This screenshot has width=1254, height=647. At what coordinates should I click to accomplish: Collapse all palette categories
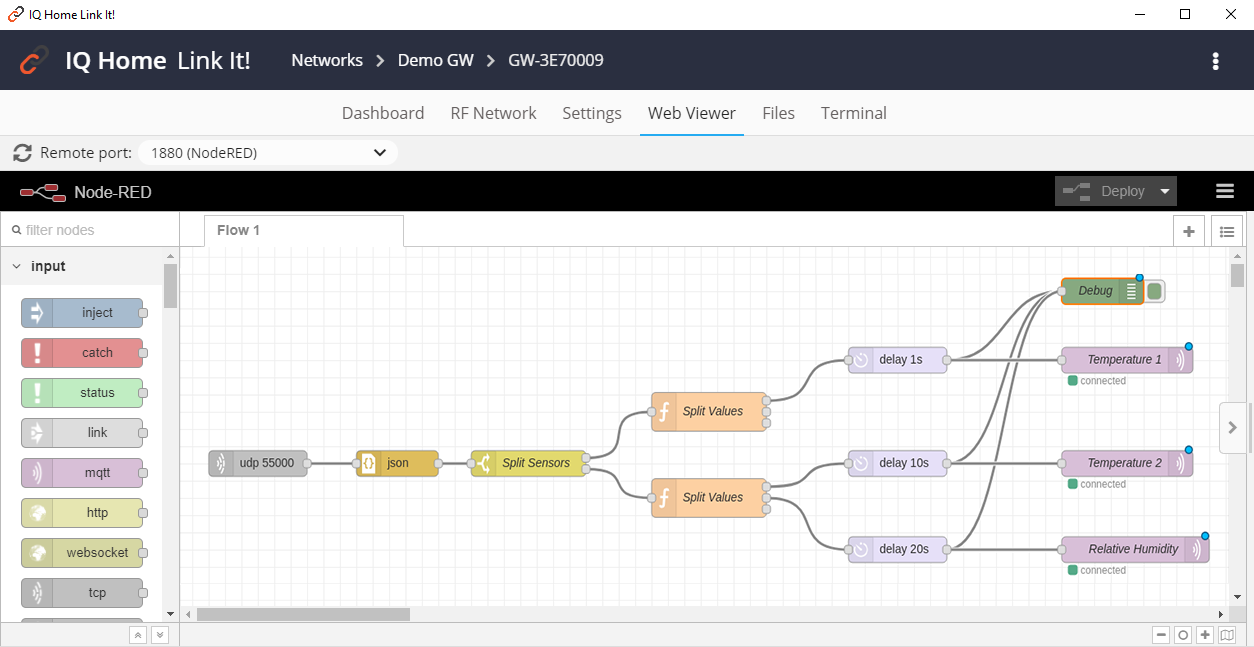(138, 635)
